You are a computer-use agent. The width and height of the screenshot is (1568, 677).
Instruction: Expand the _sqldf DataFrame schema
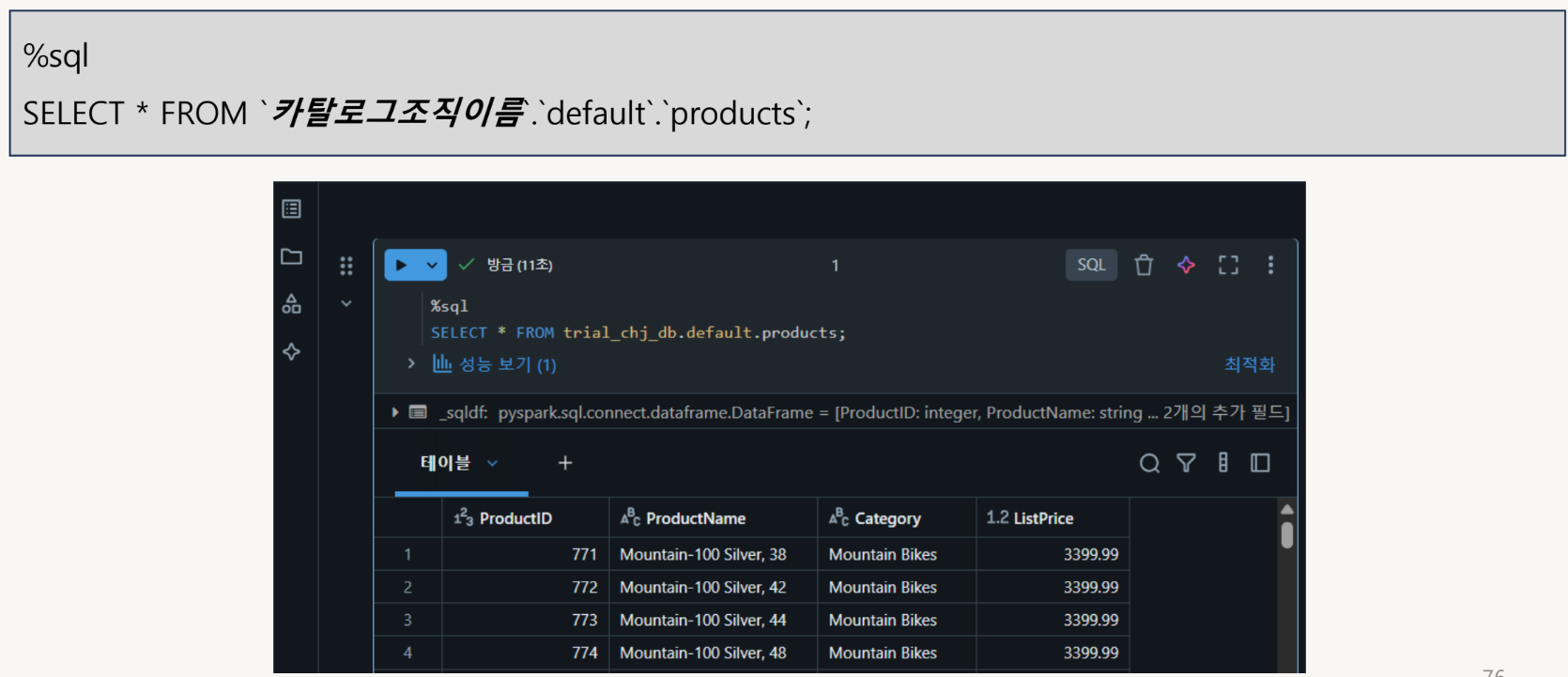[x=395, y=412]
